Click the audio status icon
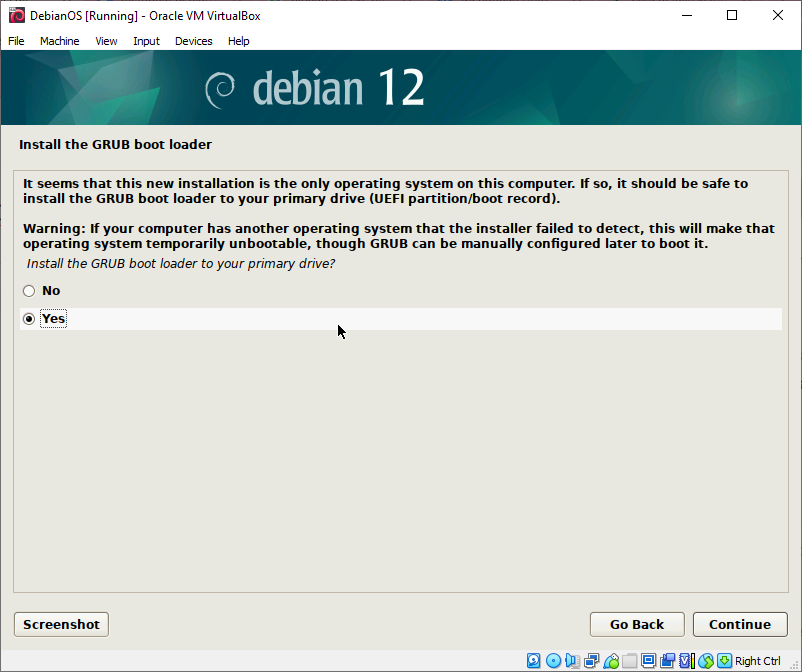802x672 pixels. tap(572, 661)
